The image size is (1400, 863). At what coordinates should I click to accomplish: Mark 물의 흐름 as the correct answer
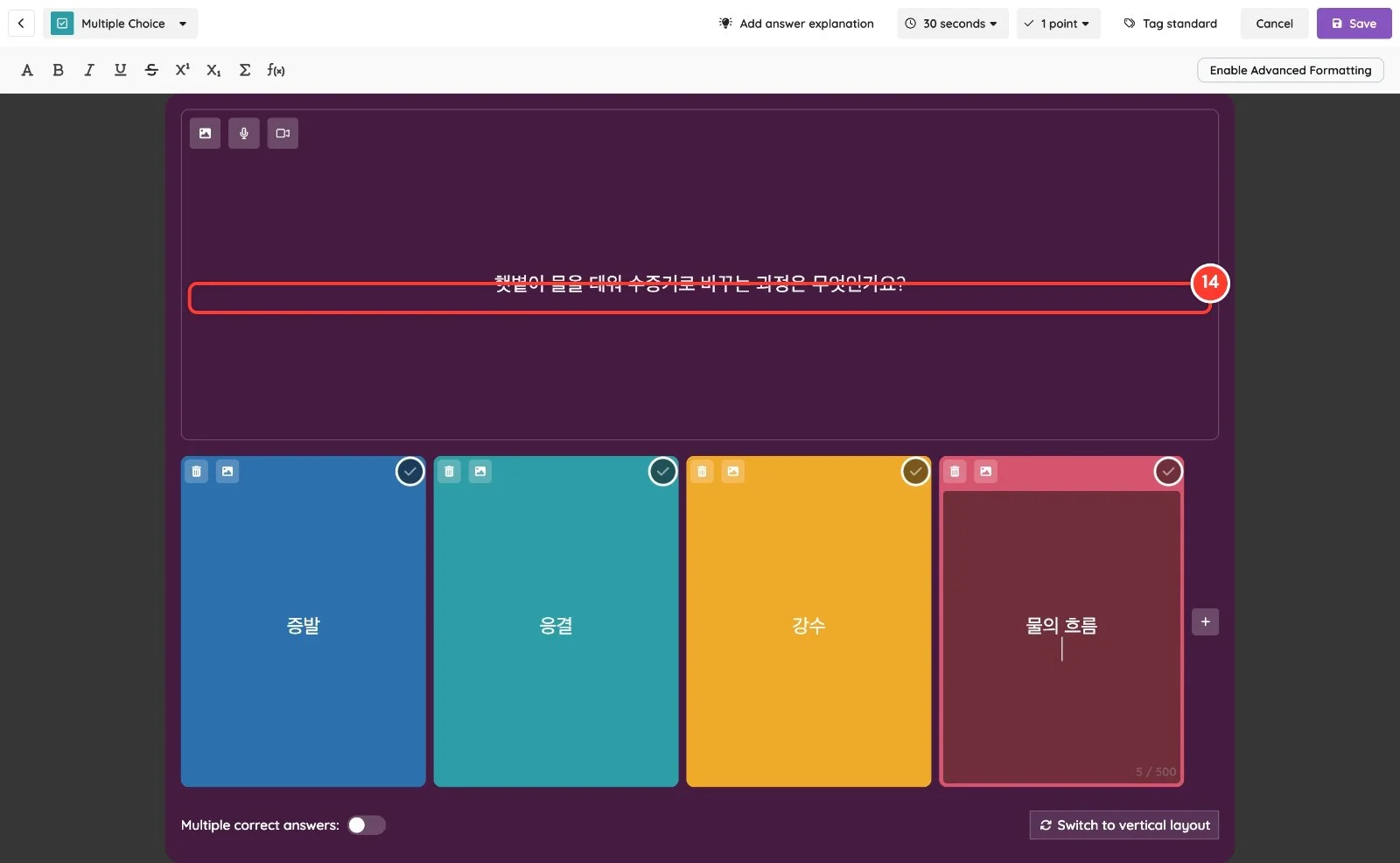pyautogui.click(x=1168, y=472)
